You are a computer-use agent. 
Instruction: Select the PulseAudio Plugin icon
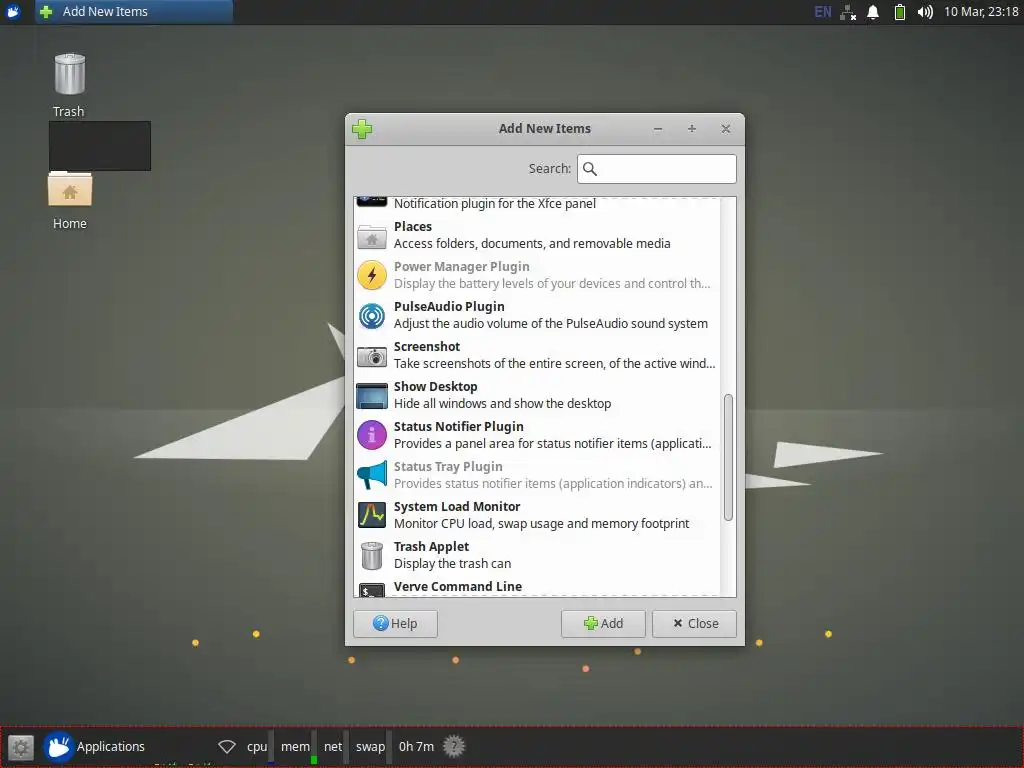[x=372, y=315]
